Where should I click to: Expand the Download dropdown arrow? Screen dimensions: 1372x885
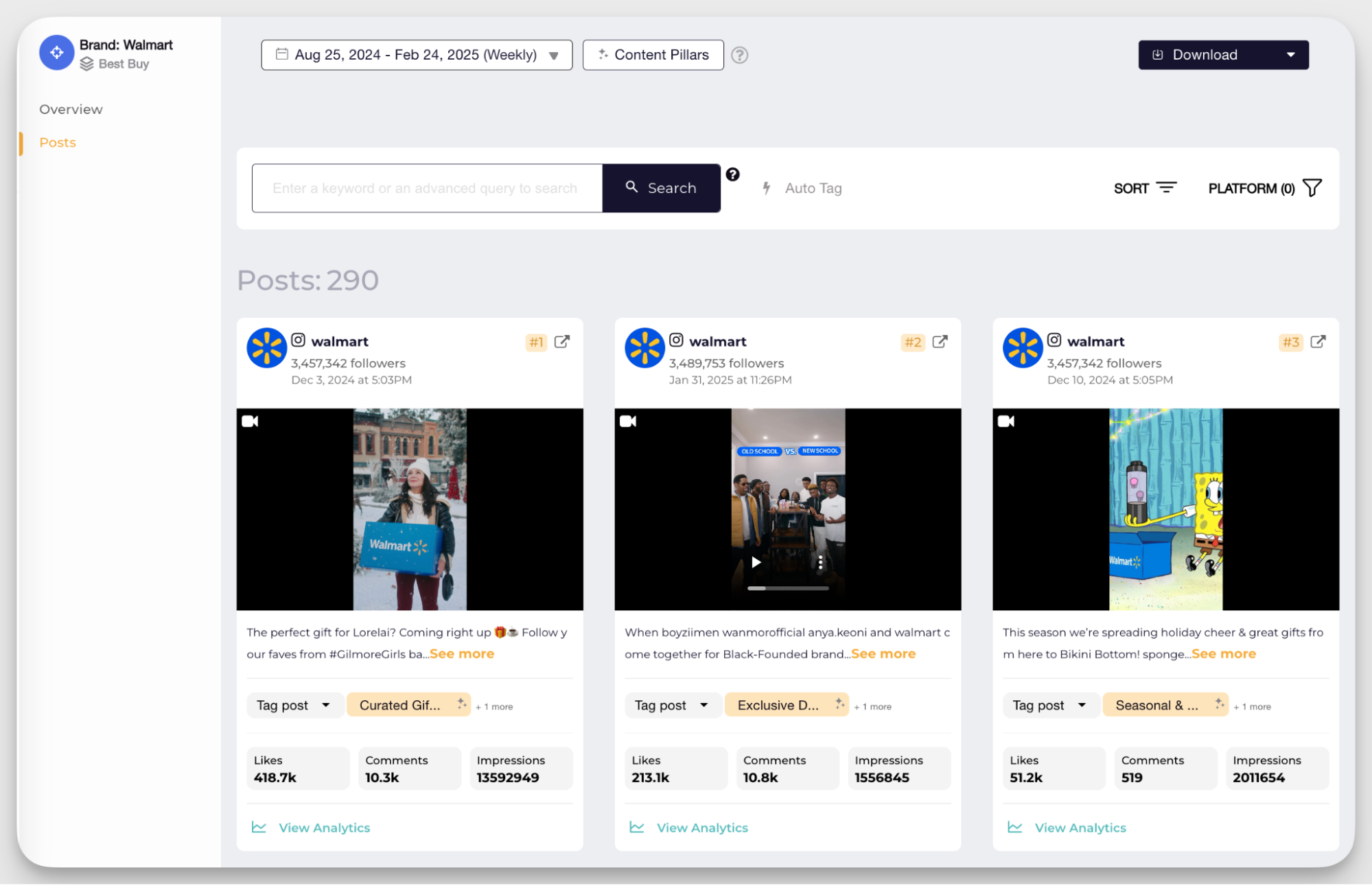click(1290, 55)
